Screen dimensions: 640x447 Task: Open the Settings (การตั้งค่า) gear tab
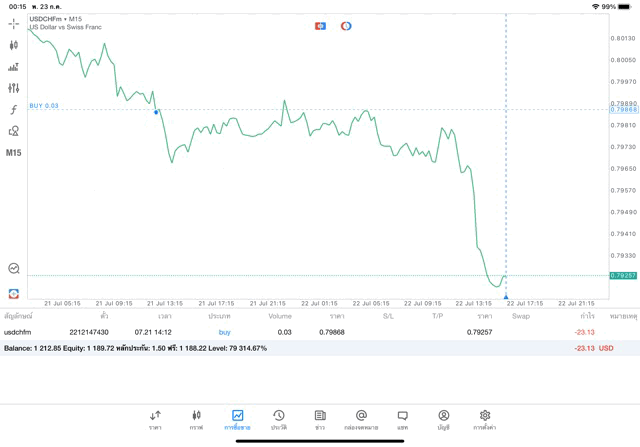coord(485,420)
